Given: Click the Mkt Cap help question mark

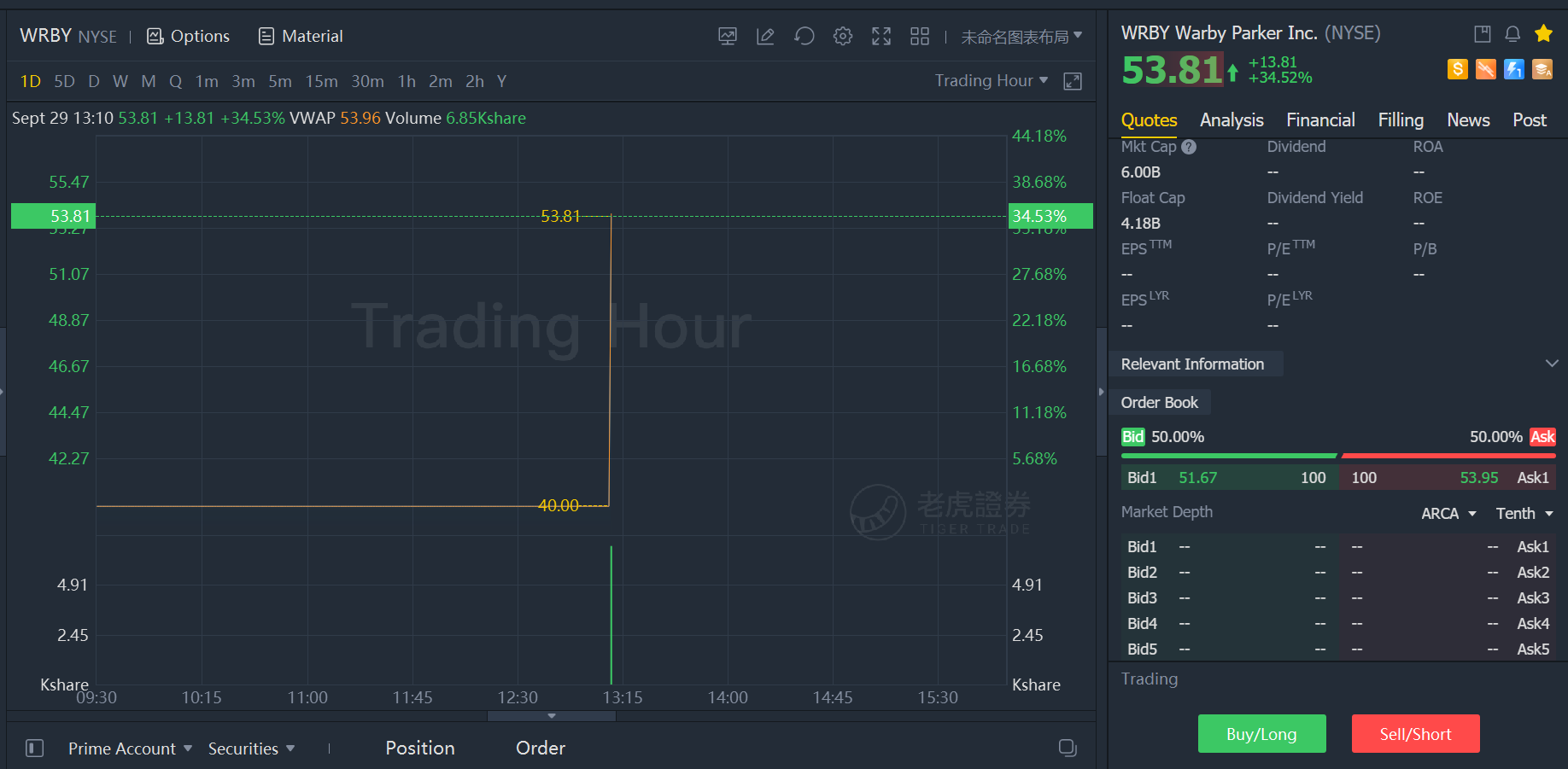Looking at the screenshot, I should point(1189,147).
